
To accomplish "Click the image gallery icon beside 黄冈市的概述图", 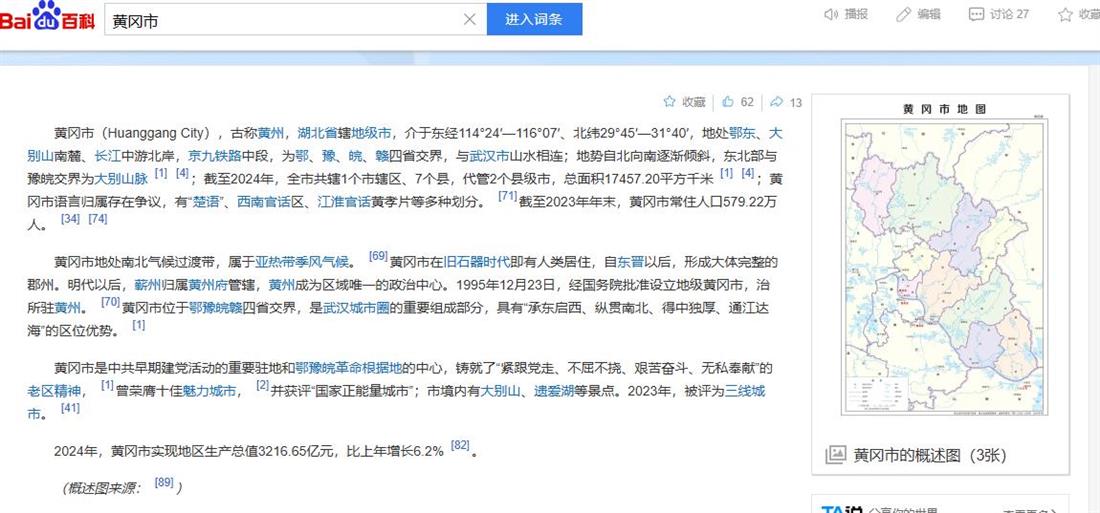I will [835, 455].
